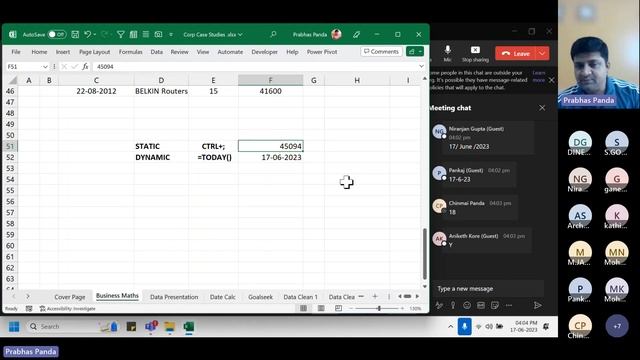Viewport: 640px width, 360px height.
Task: Expand the formula bar chevron
Action: point(421,66)
